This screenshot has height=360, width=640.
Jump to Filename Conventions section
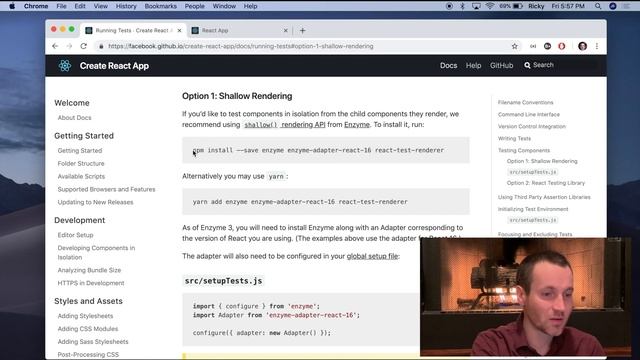[525, 102]
